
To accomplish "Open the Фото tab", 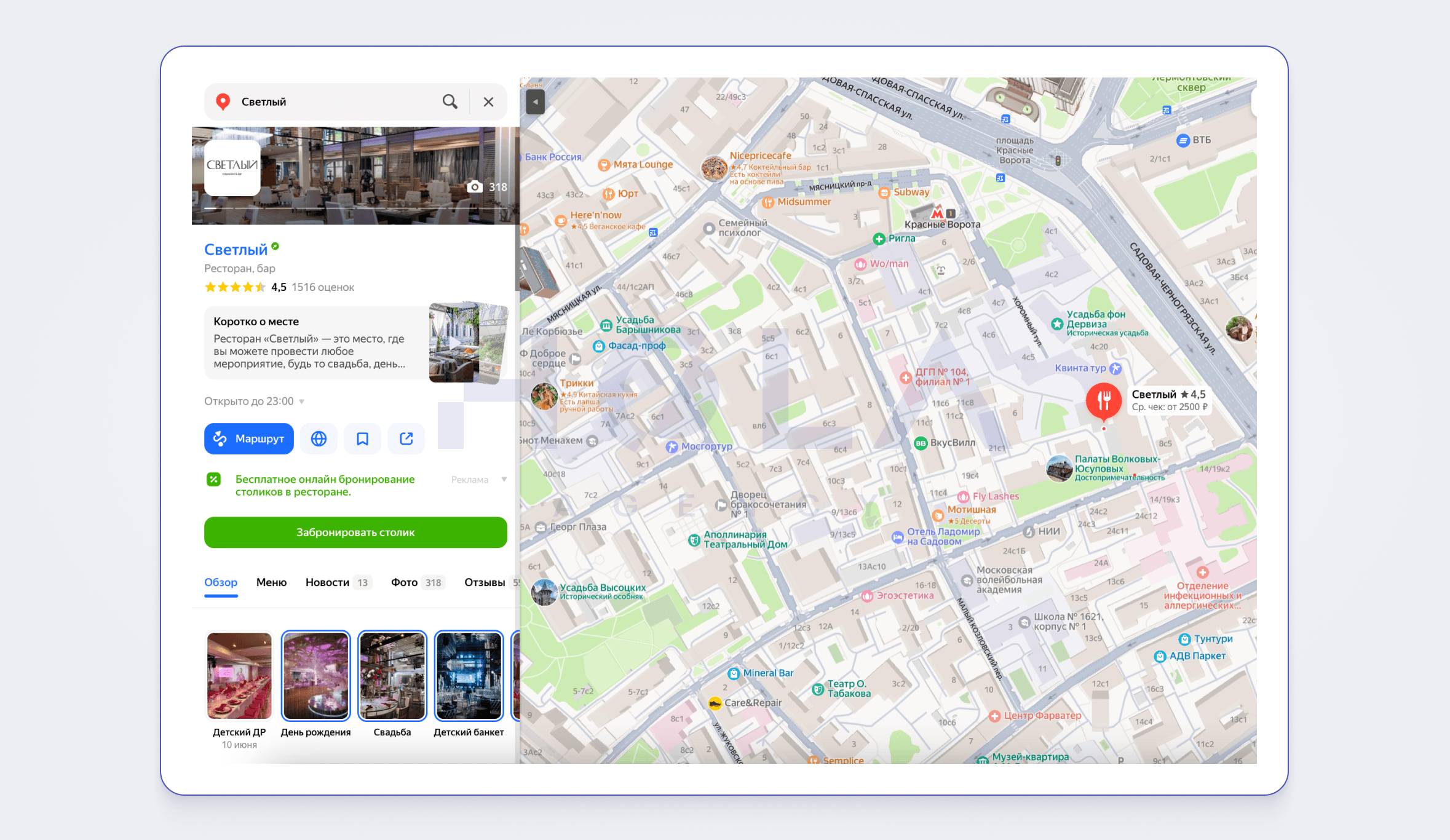I will pos(404,582).
